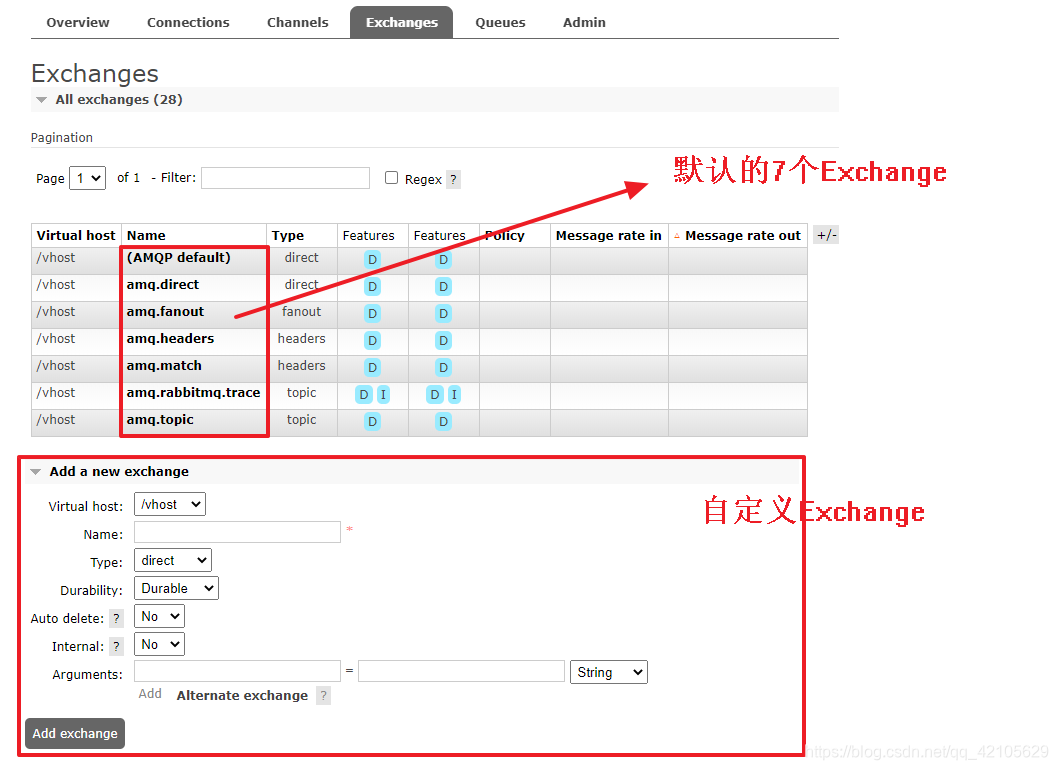Screen dimensions: 1058x770
Task: Sort by Message rate out column
Action: click(743, 236)
